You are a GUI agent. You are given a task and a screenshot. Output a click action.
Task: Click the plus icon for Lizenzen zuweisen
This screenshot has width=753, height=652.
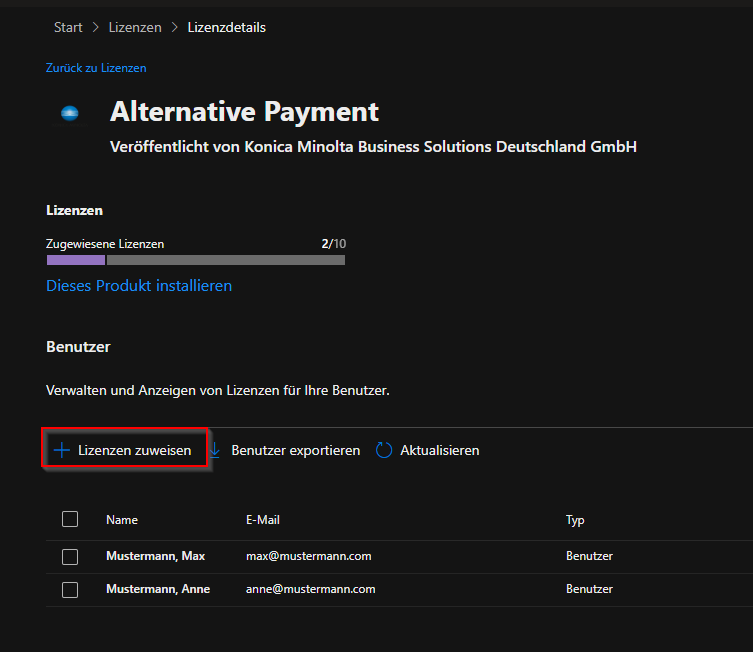[61, 450]
